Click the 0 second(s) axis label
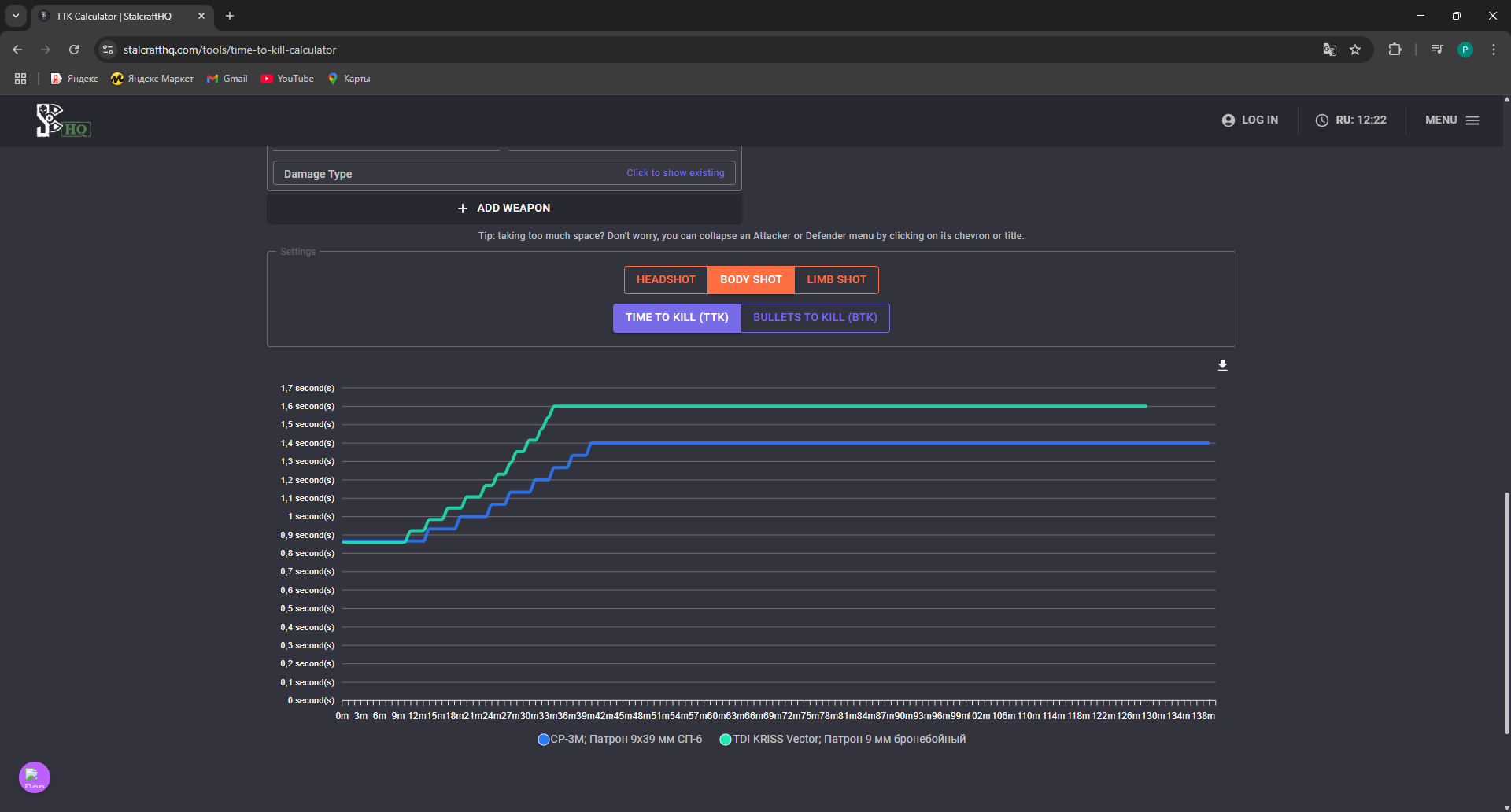 click(x=311, y=701)
